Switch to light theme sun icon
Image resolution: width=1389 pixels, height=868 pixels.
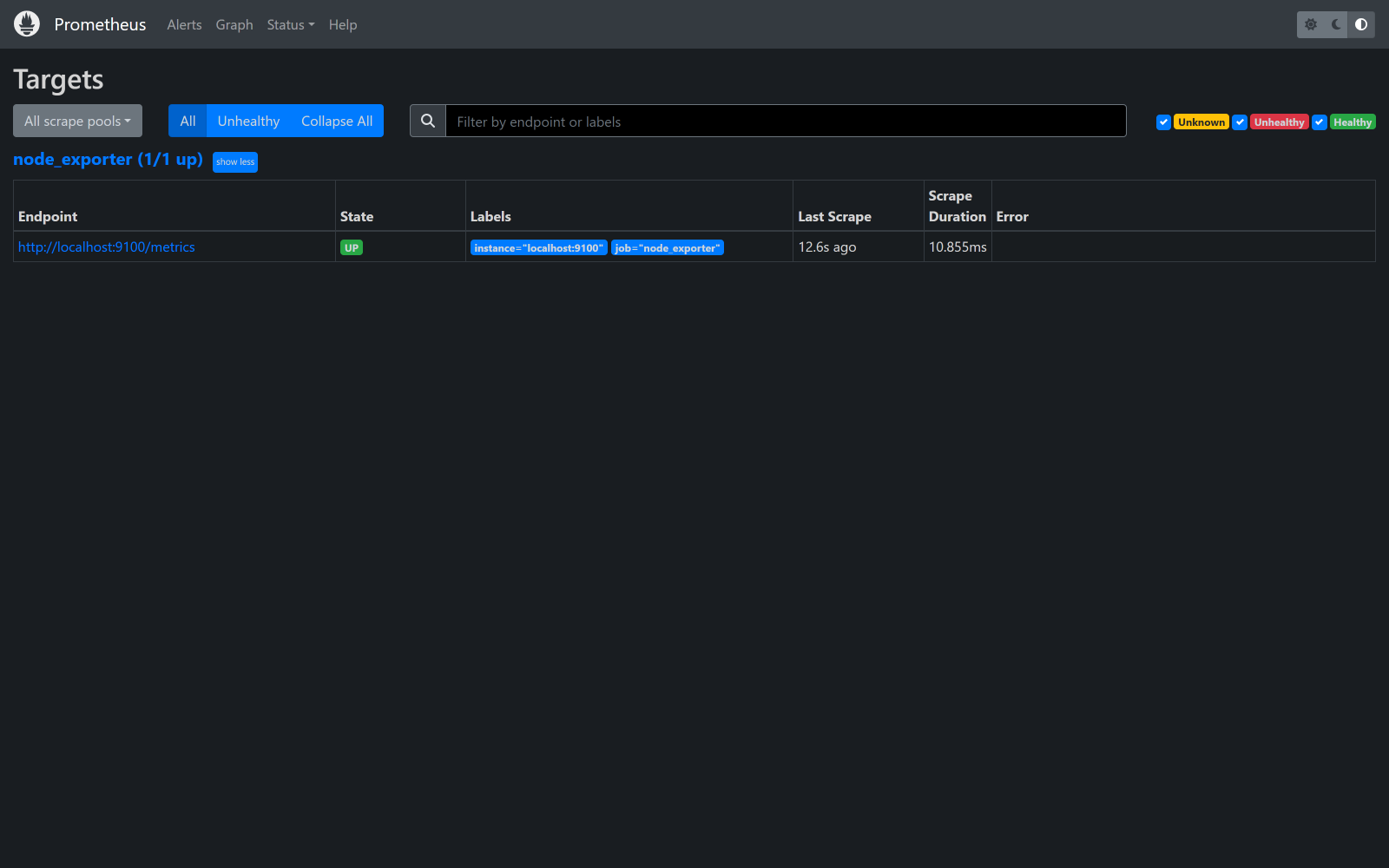coord(1311,24)
